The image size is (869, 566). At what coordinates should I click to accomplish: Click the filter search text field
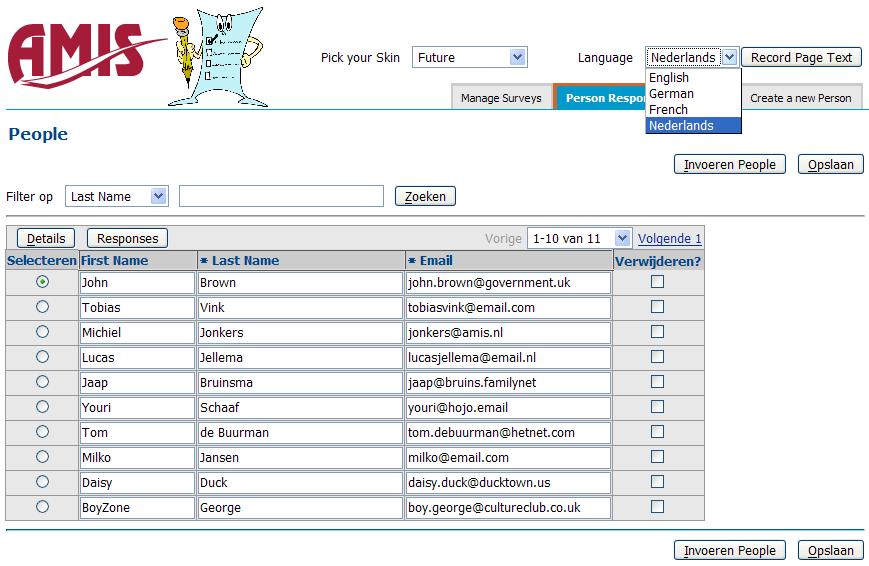click(281, 196)
